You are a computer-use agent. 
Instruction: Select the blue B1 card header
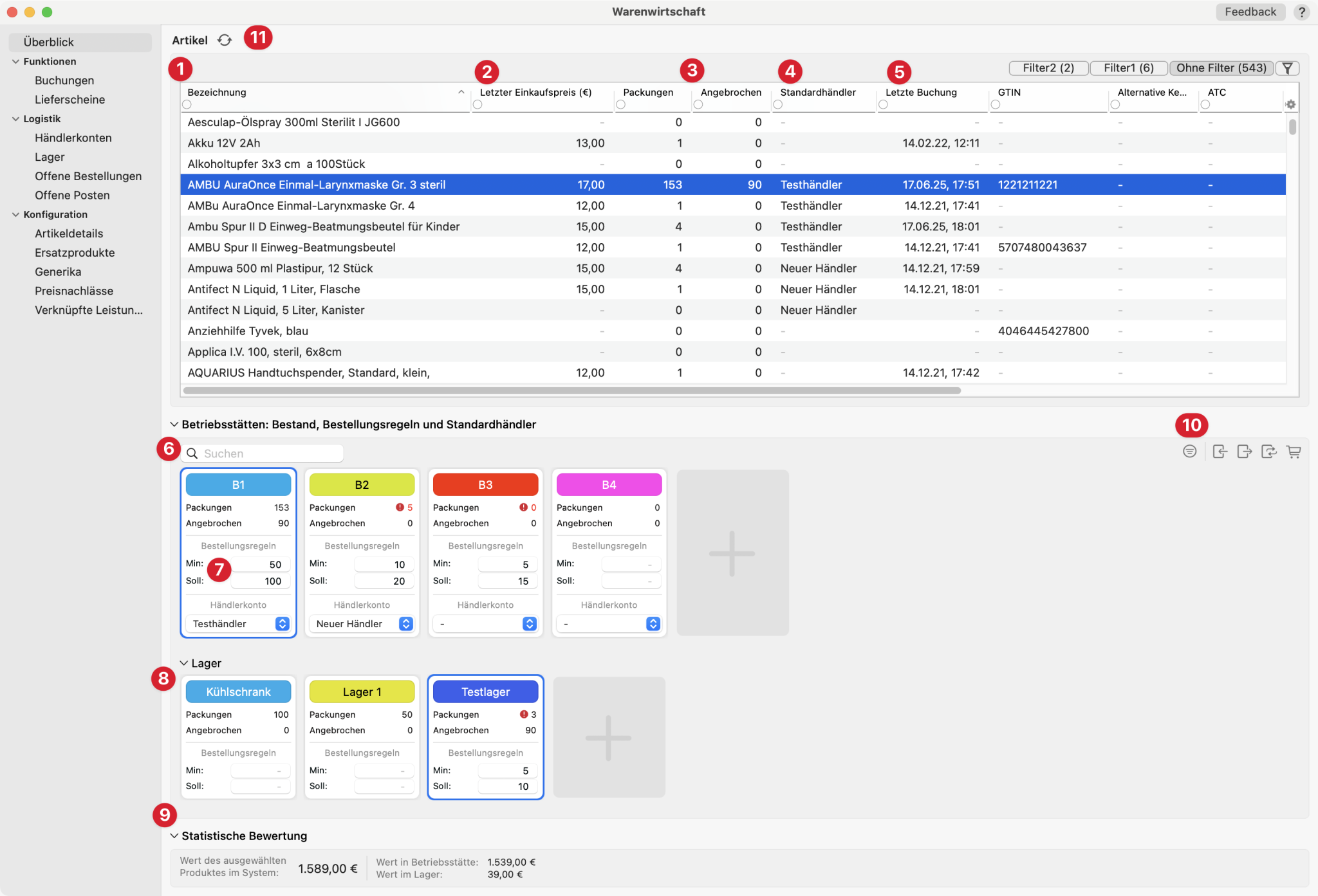coord(238,485)
